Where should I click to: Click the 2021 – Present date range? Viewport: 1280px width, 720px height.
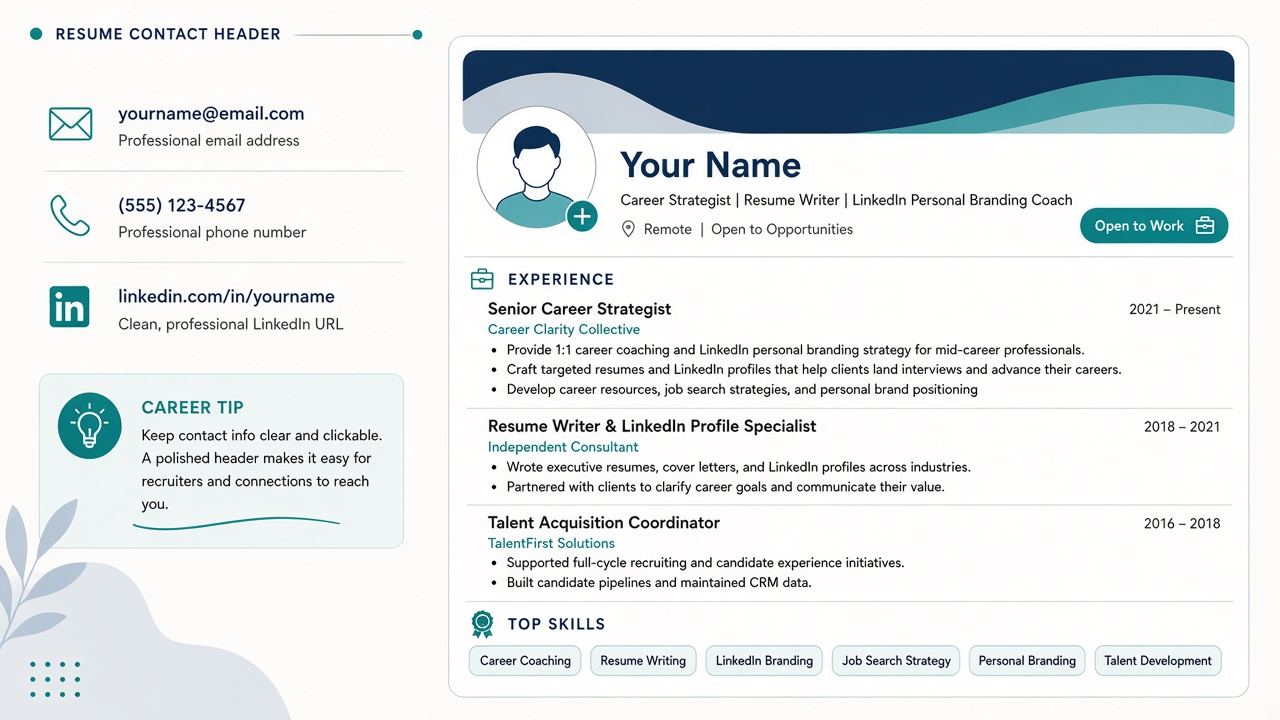1175,310
